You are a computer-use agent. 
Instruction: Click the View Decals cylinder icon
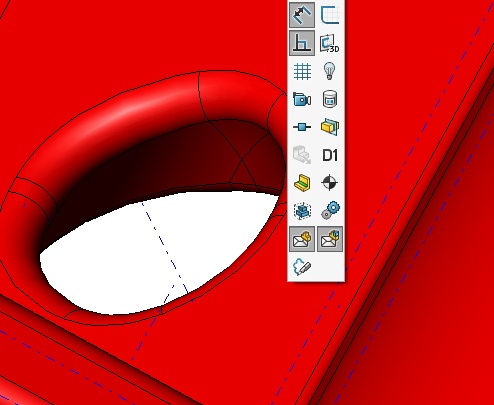pos(330,99)
